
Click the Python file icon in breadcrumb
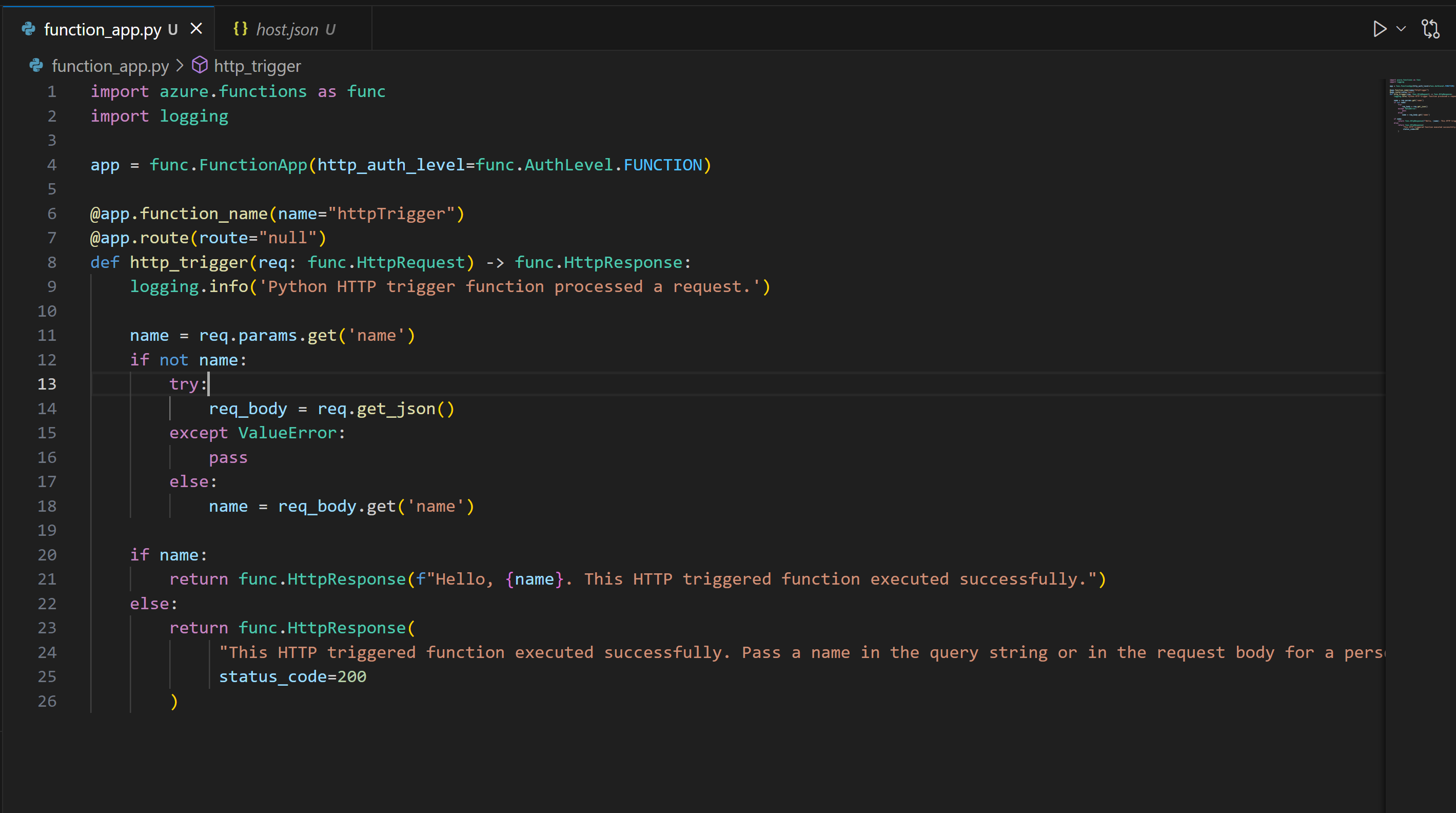[x=36, y=66]
